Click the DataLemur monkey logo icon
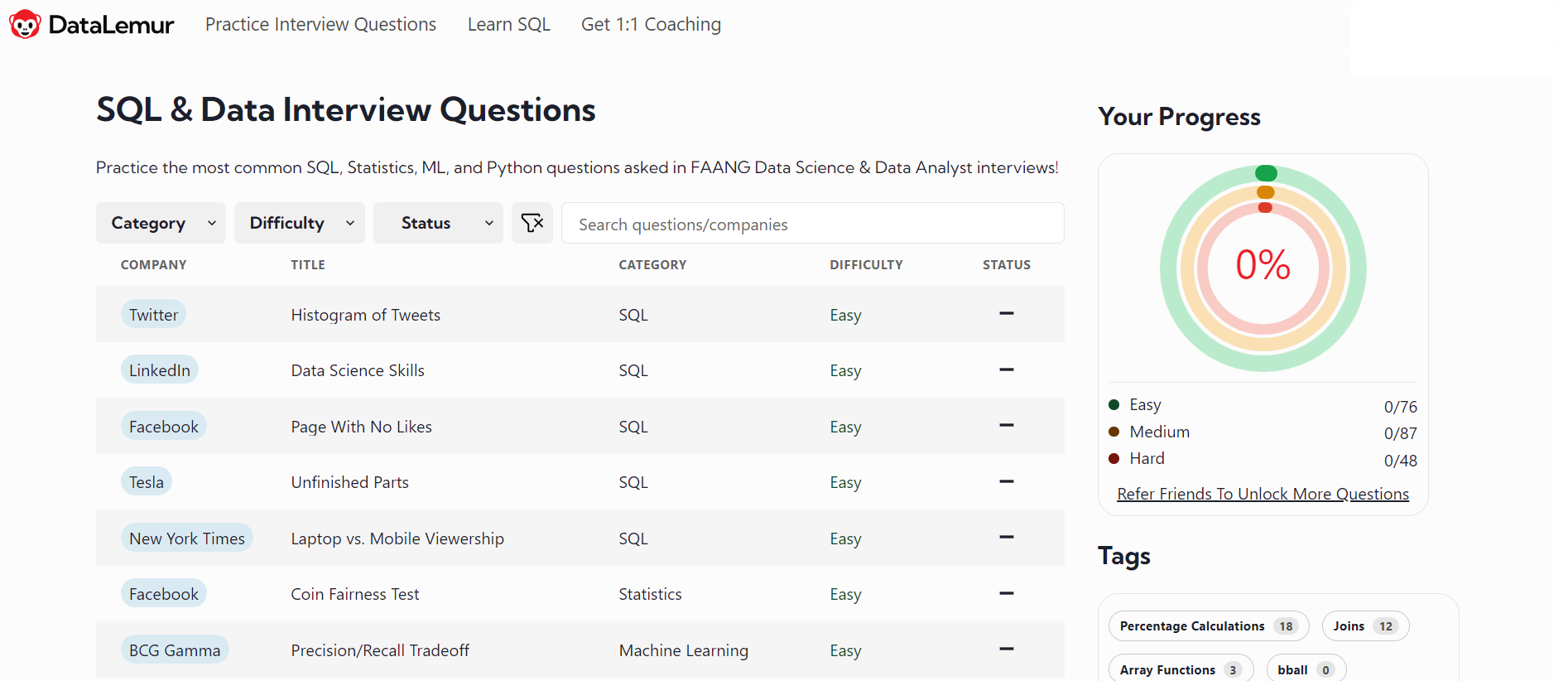Screen dimensions: 1568x681 tap(25, 24)
